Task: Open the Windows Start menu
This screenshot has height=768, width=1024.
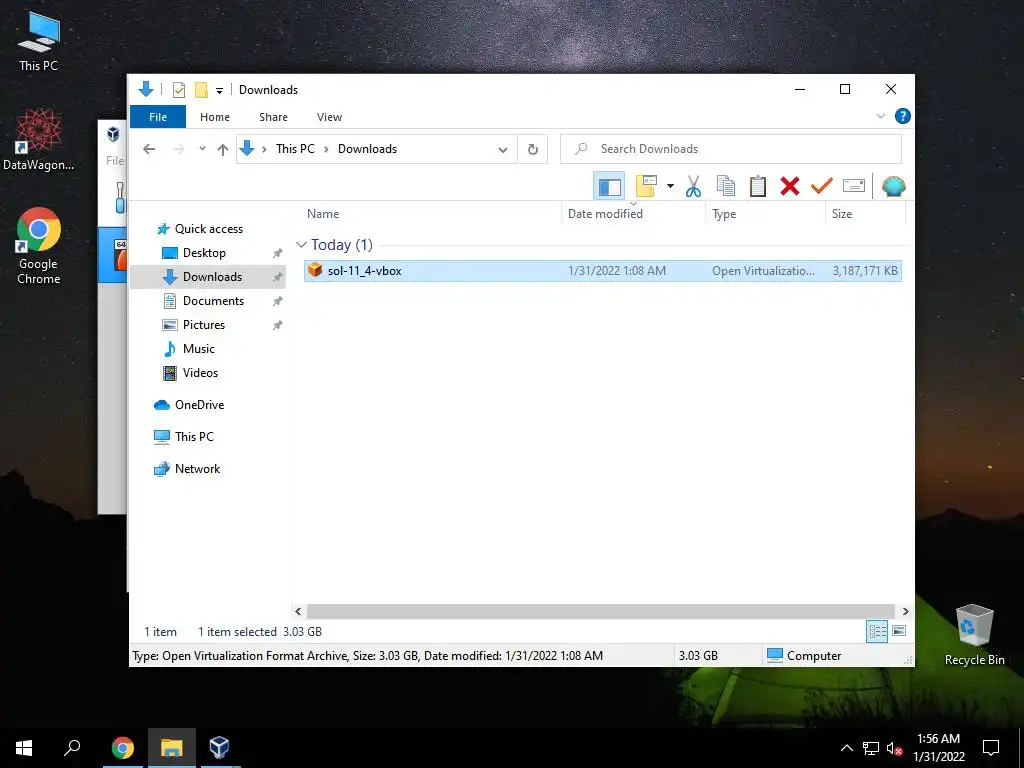Action: coord(24,748)
